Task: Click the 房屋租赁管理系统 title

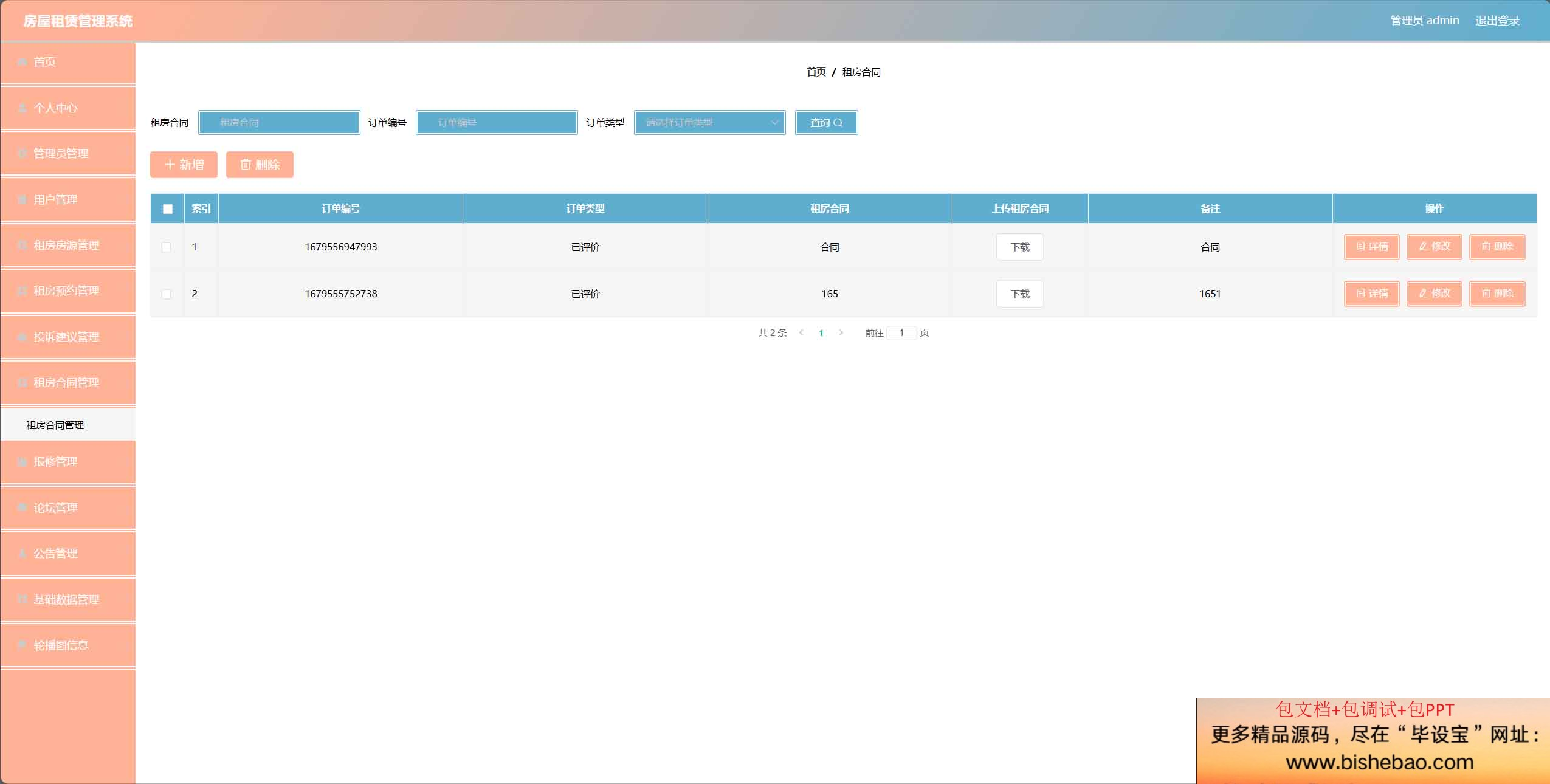Action: point(78,21)
